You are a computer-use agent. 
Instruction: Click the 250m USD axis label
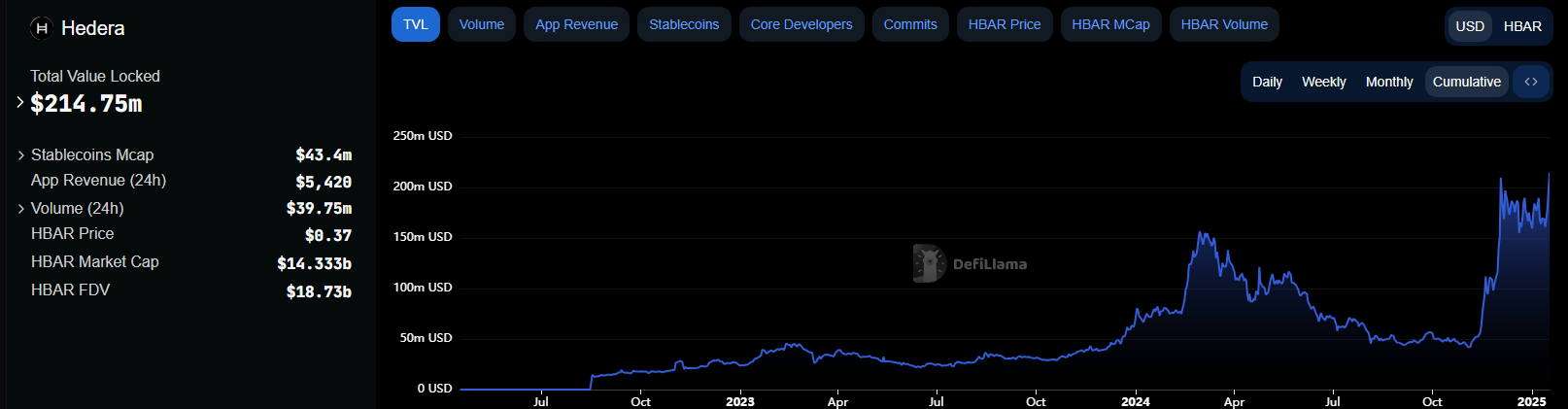pyautogui.click(x=423, y=136)
